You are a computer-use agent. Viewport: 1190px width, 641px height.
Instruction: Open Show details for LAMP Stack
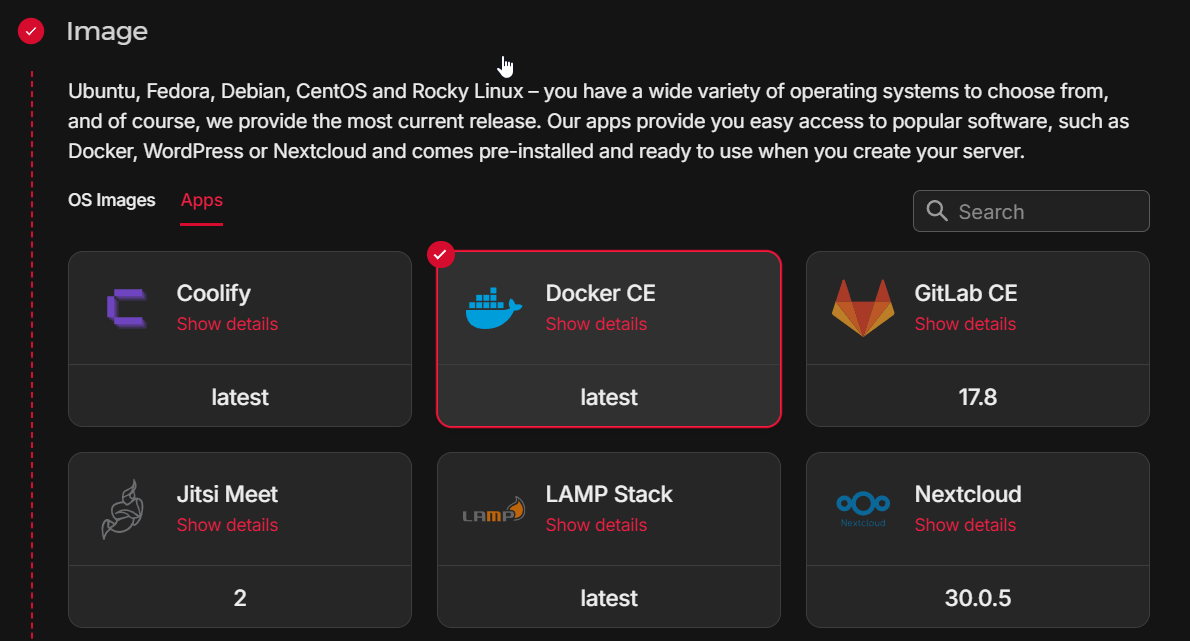(x=596, y=525)
